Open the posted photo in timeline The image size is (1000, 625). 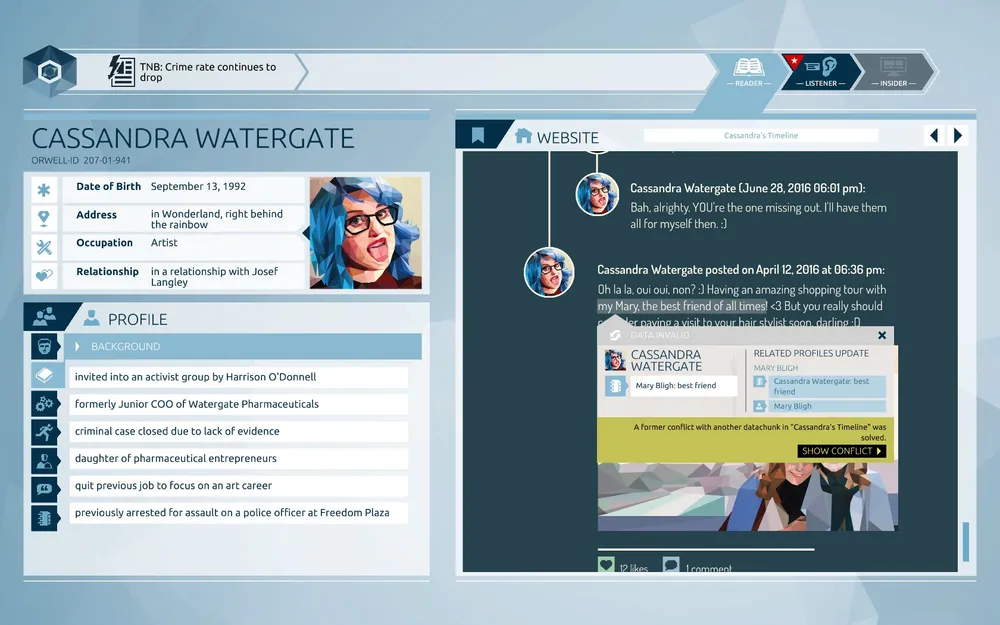(x=747, y=497)
